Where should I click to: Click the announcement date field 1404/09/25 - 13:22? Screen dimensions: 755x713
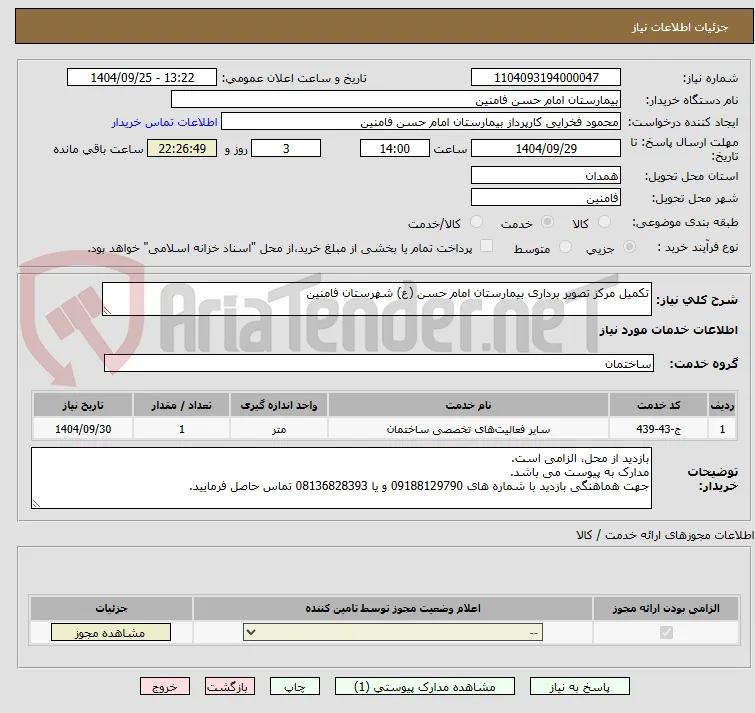[x=142, y=78]
